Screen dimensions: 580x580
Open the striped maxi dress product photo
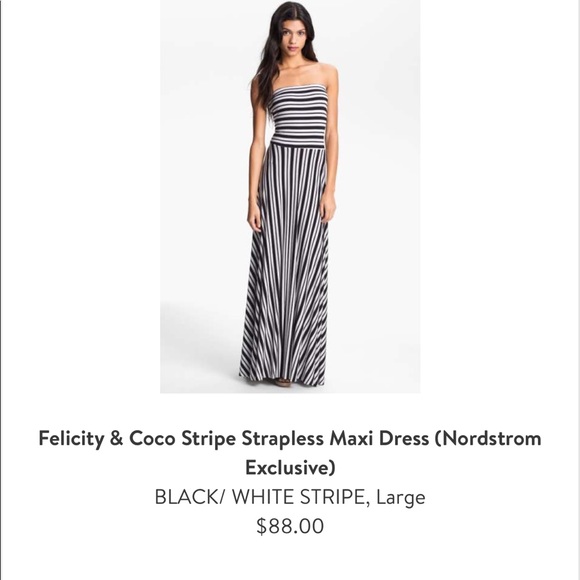pos(290,196)
